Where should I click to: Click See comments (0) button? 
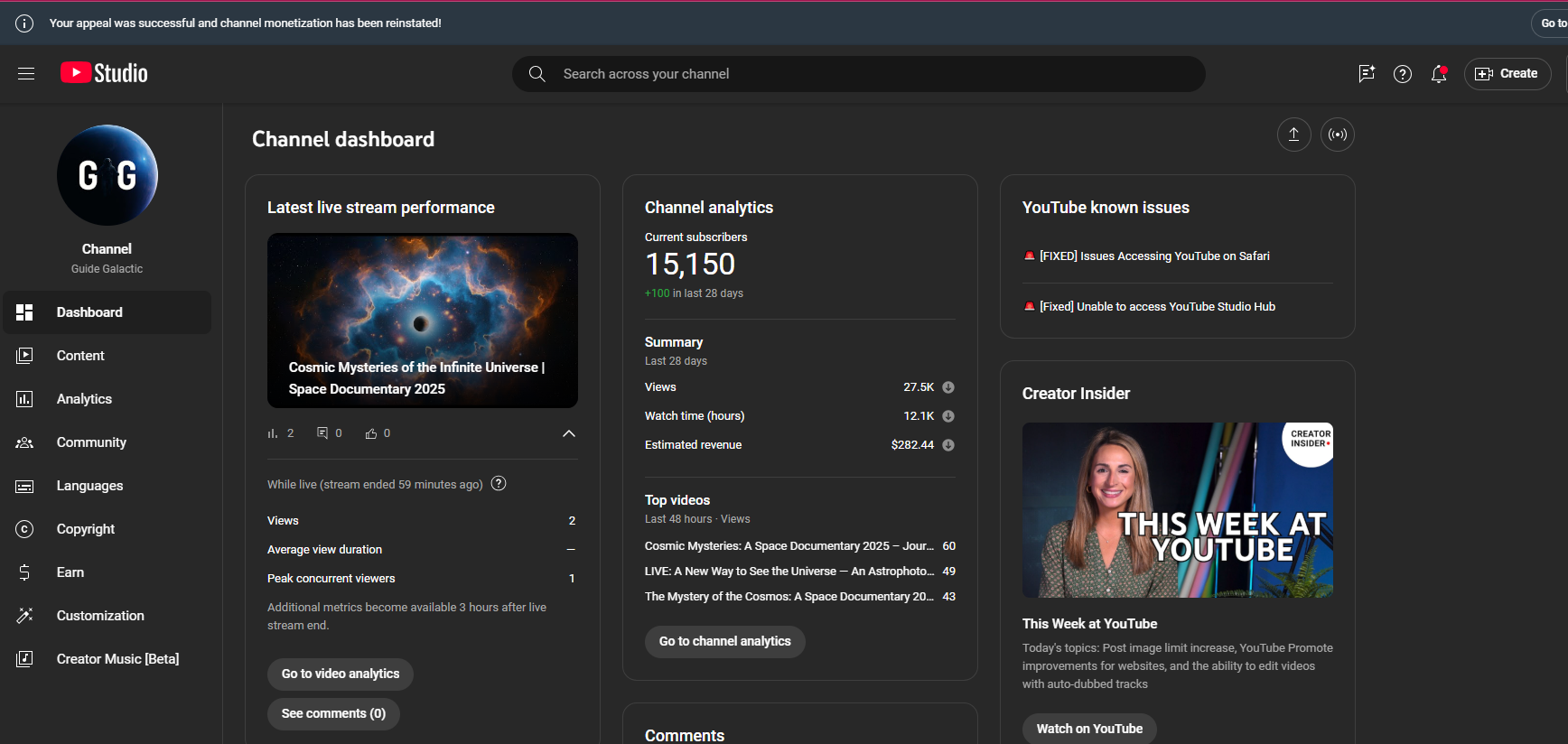pos(333,714)
